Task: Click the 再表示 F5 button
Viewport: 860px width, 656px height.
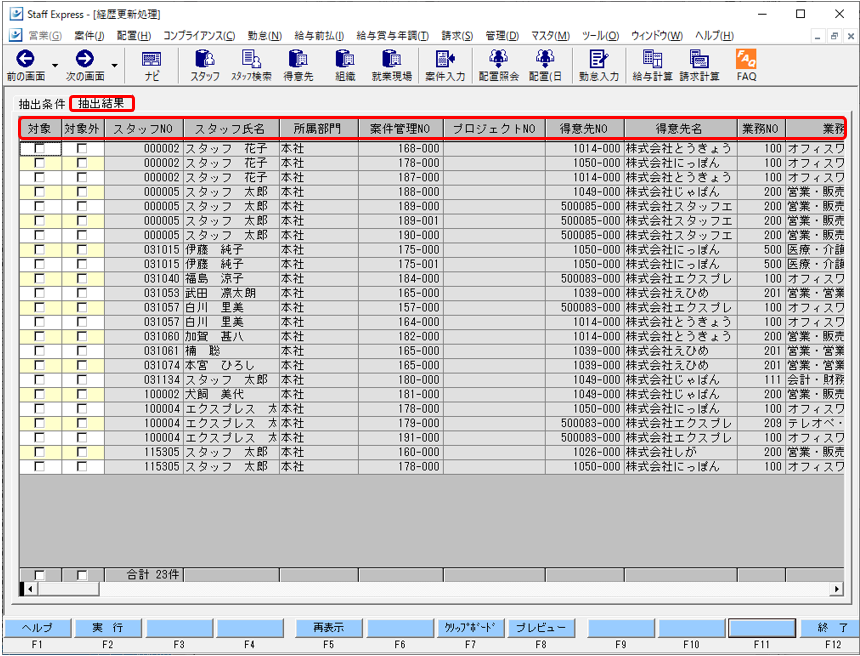Action: 329,627
